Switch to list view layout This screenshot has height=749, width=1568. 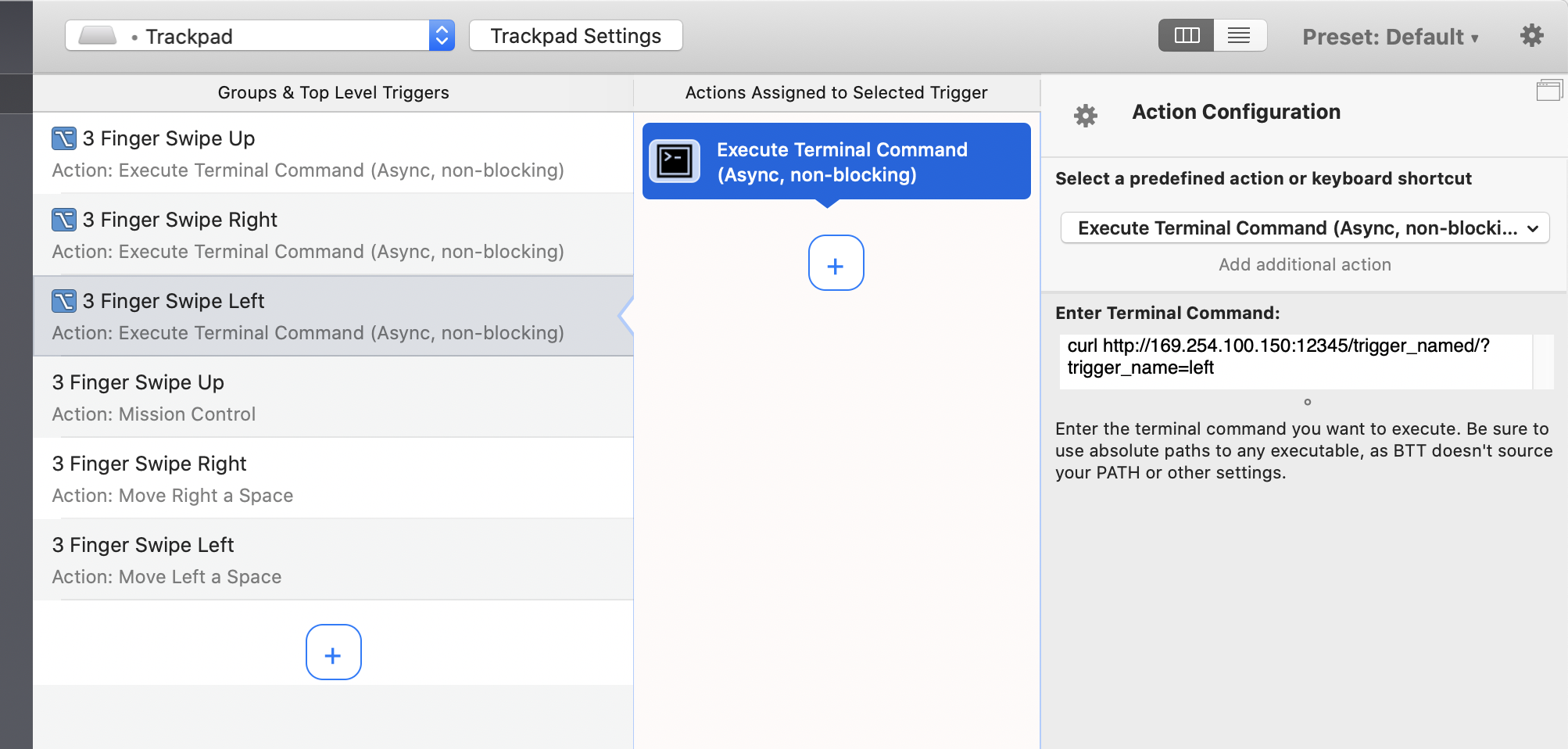click(x=1239, y=35)
